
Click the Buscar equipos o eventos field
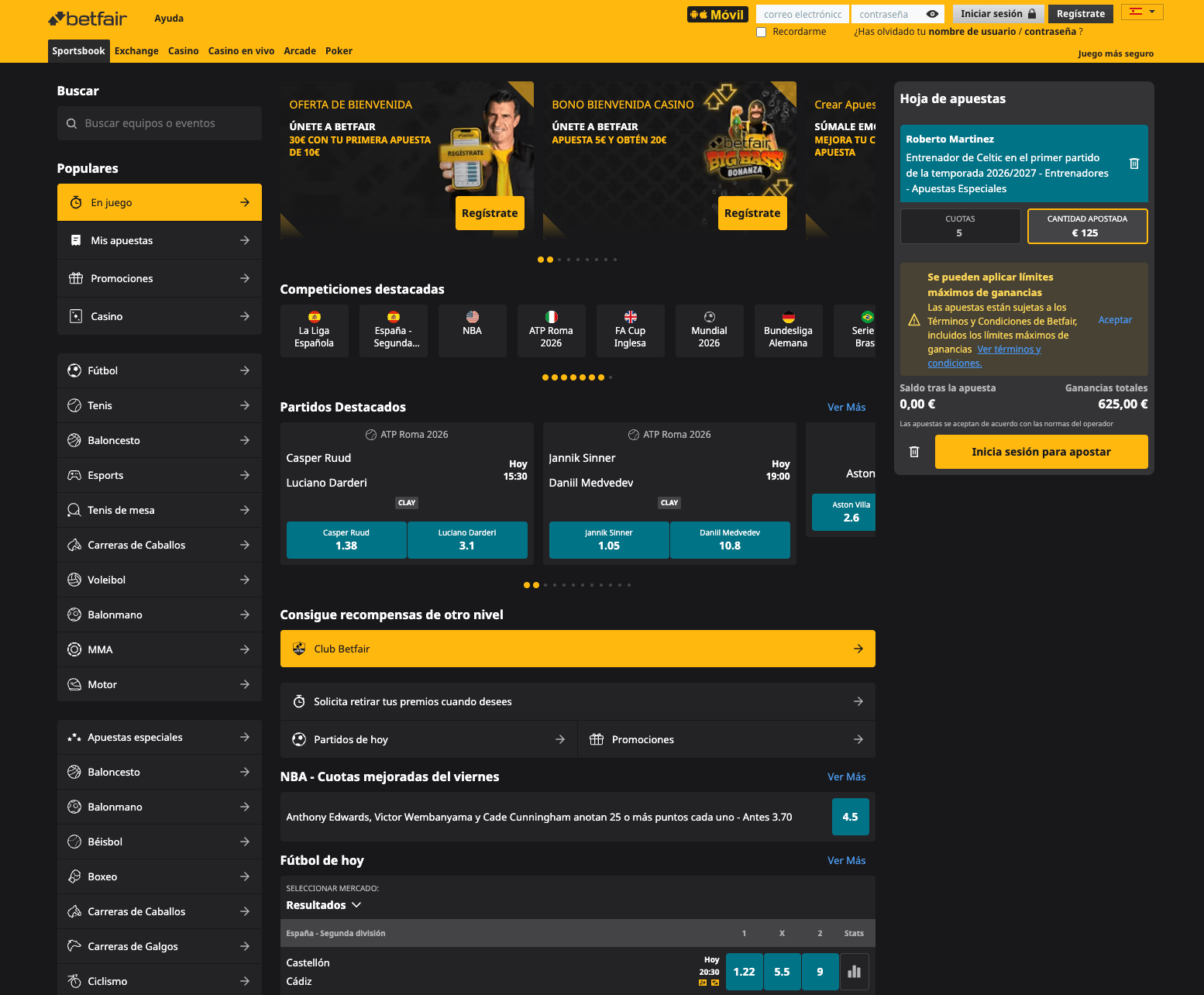point(160,123)
